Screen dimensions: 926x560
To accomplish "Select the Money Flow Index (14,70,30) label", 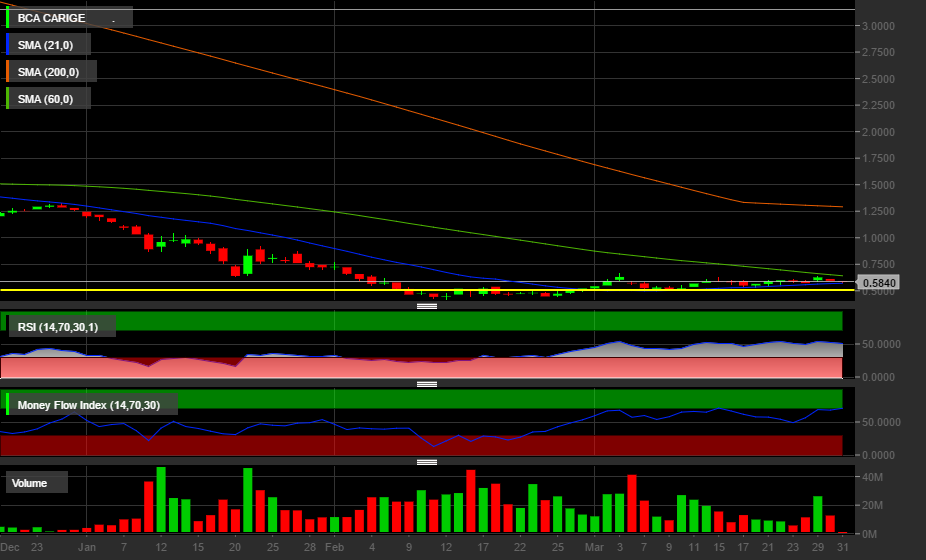I will click(92, 405).
